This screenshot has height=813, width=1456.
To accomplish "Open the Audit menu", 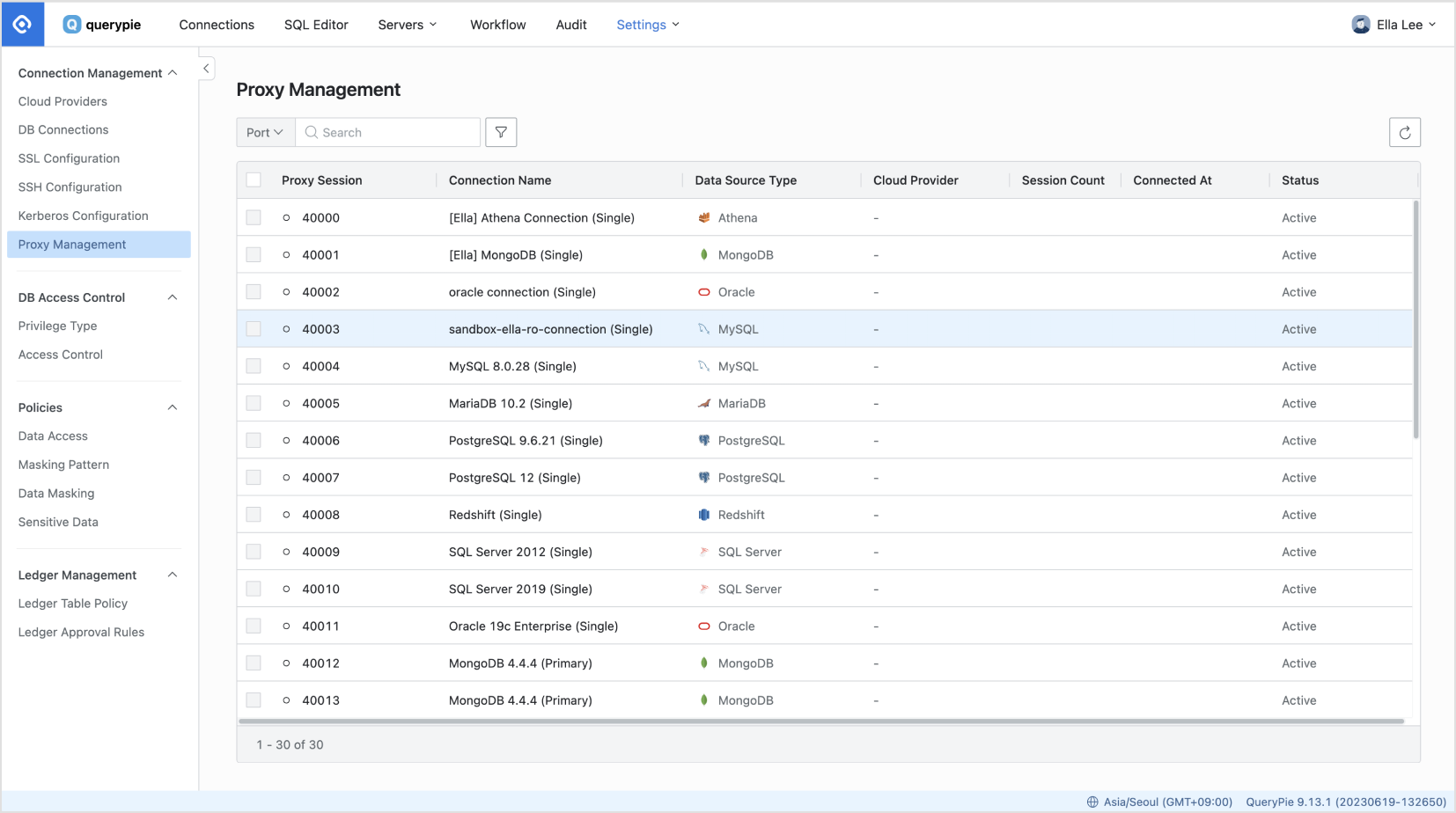I will (x=571, y=25).
